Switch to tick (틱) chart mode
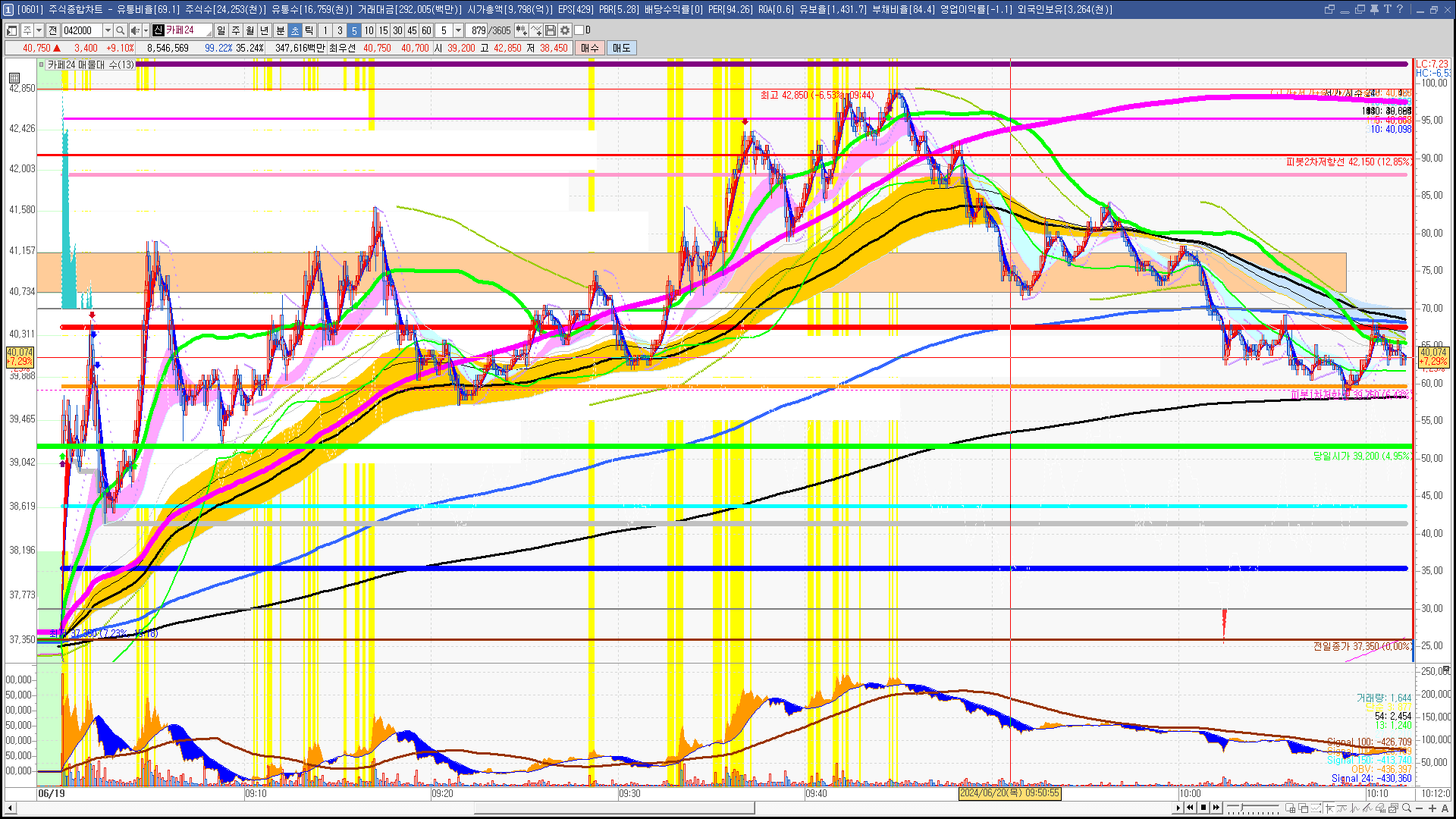 click(309, 30)
